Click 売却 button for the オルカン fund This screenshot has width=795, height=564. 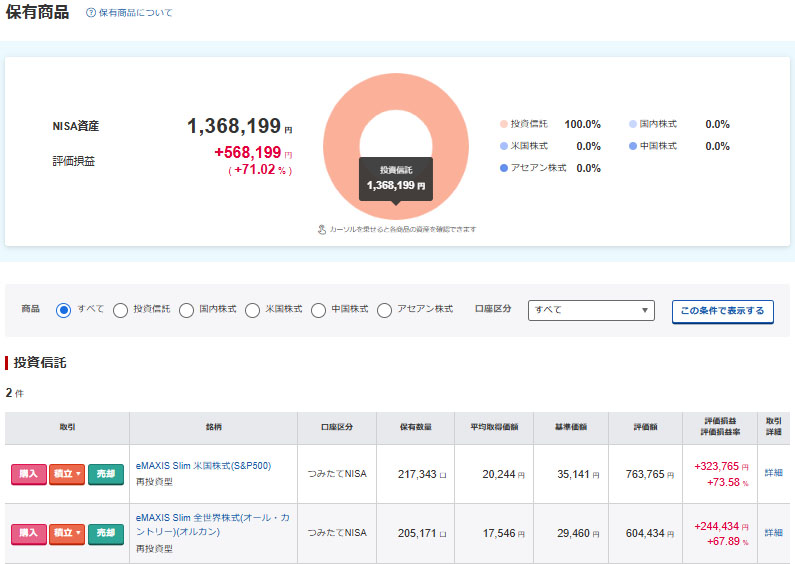[105, 533]
